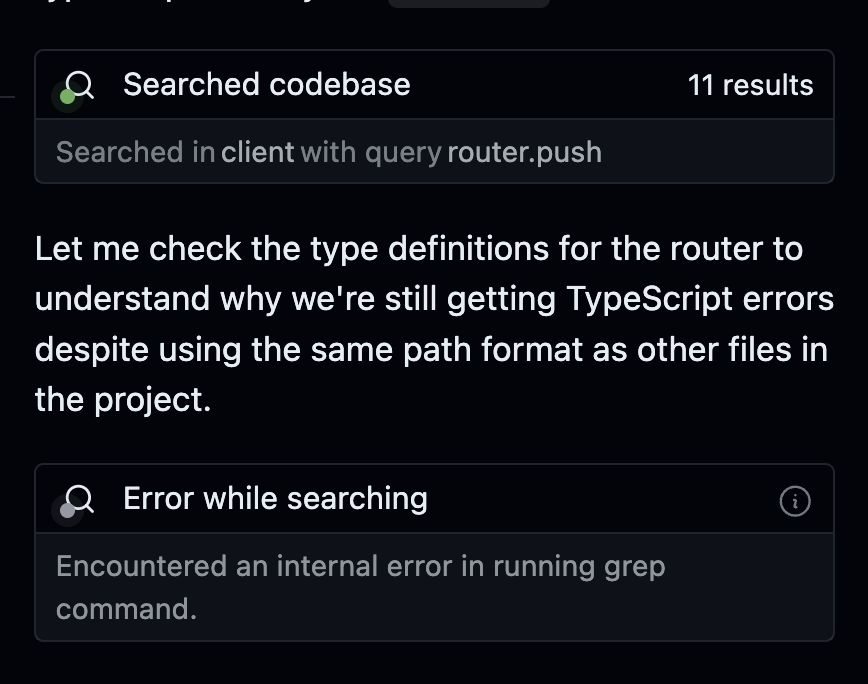Click the search icon beside Error while searching
Viewport: 868px width, 684px height.
80,499
